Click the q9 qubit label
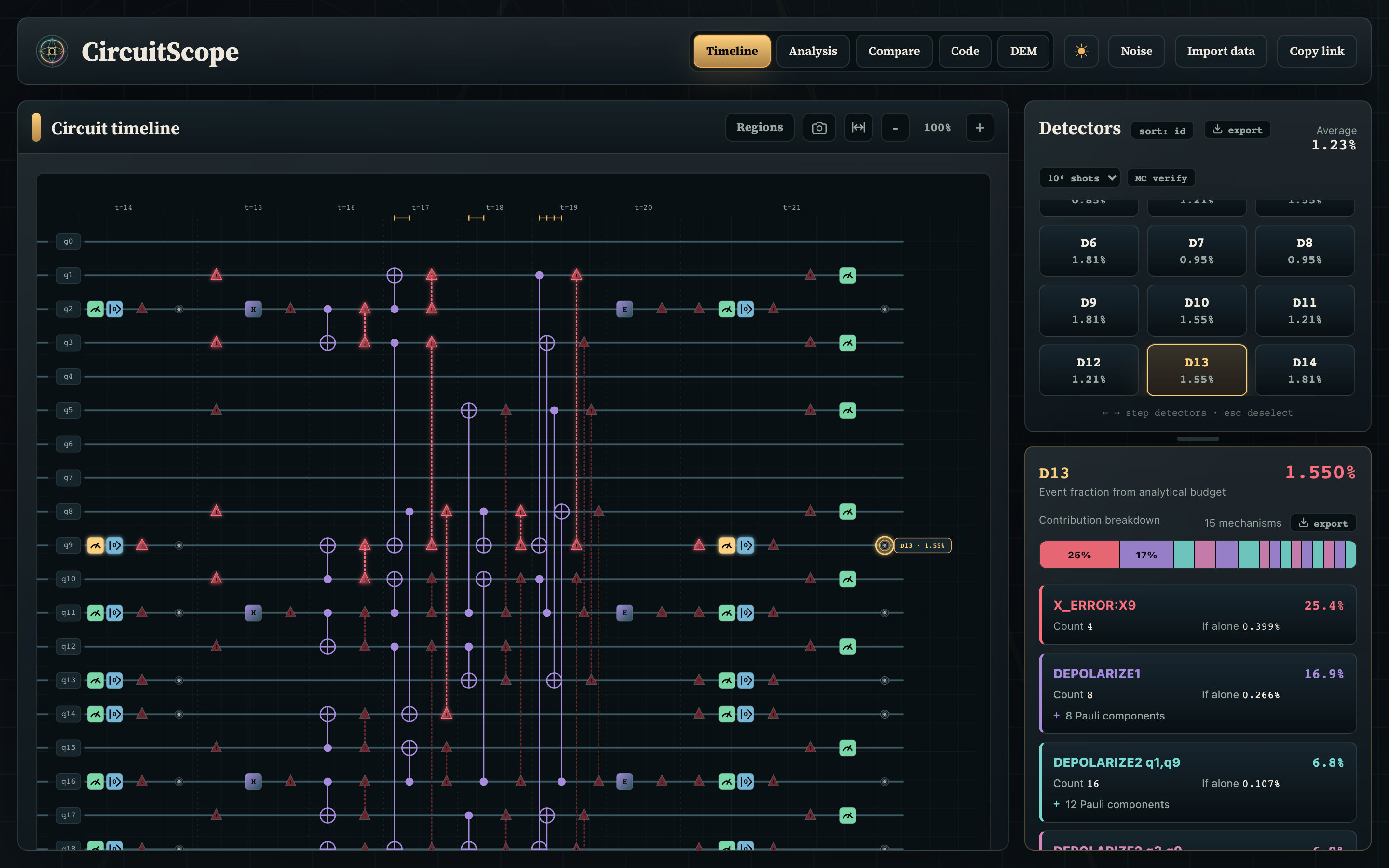The image size is (1389, 868). [x=68, y=545]
